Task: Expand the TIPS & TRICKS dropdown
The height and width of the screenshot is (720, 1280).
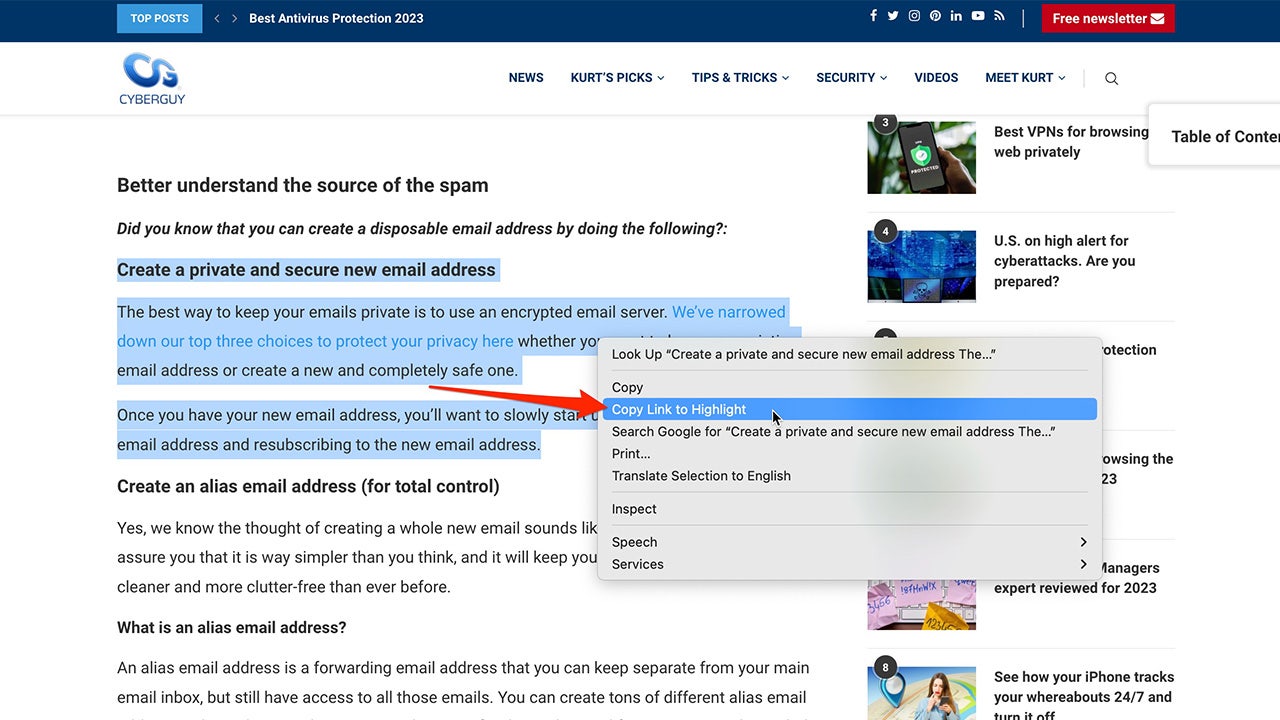Action: click(x=740, y=77)
